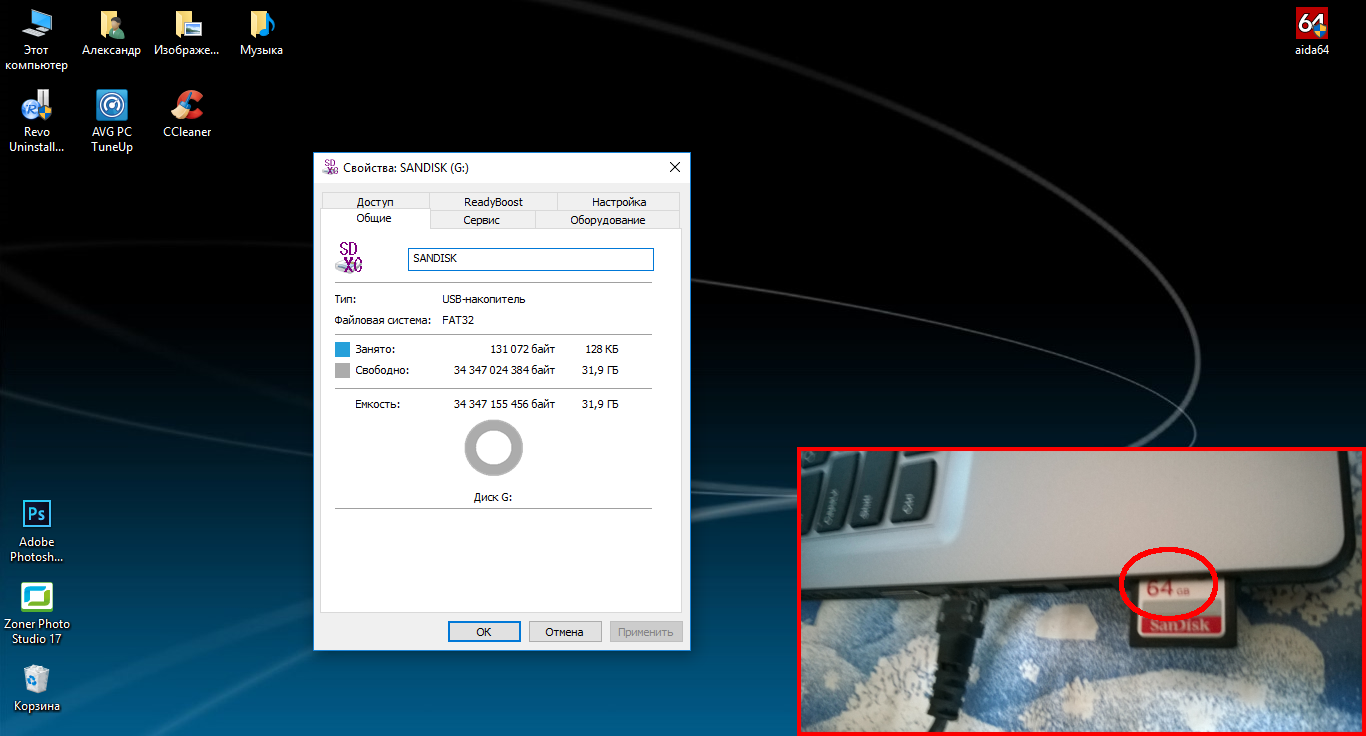1366x736 pixels.
Task: Launch Zoner Photo Studio 17 icon
Action: 37,614
